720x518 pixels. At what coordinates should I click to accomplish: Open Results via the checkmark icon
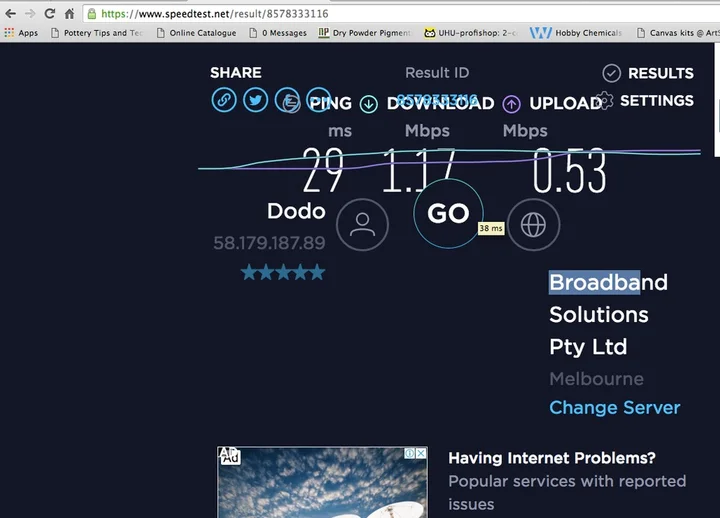pos(612,73)
